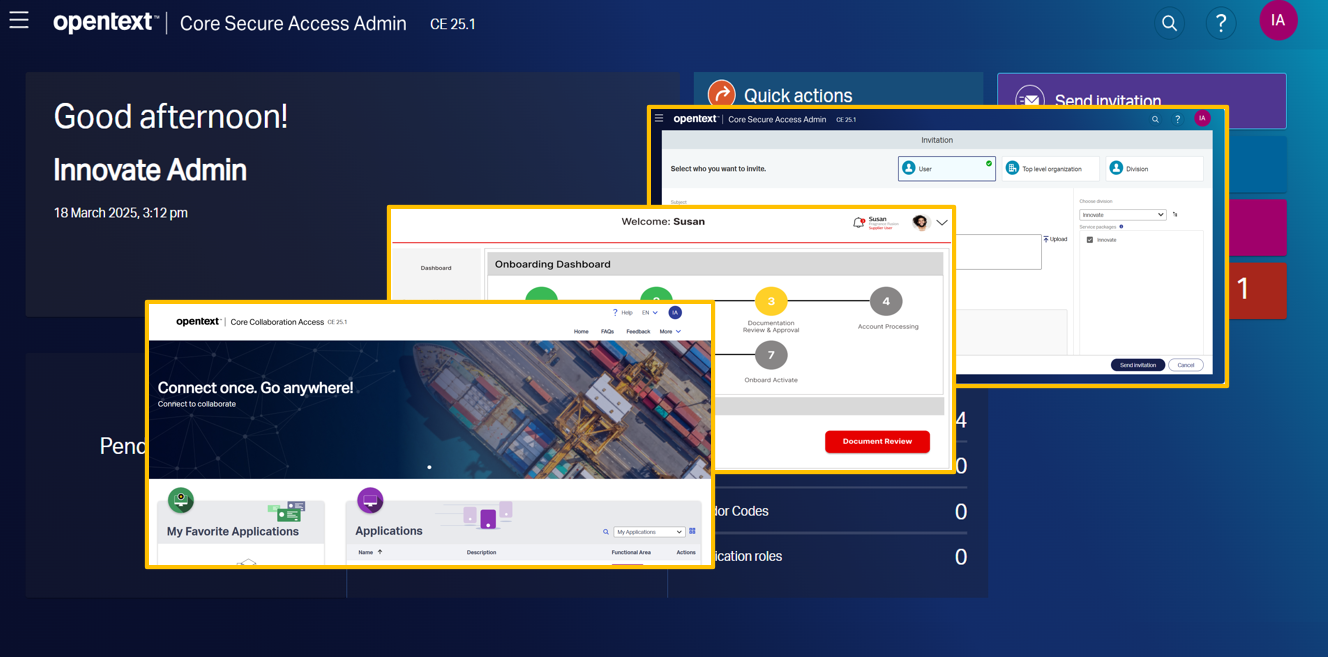Click help icon in the Invitation window header
This screenshot has height=657, width=1328.
[x=1178, y=120]
